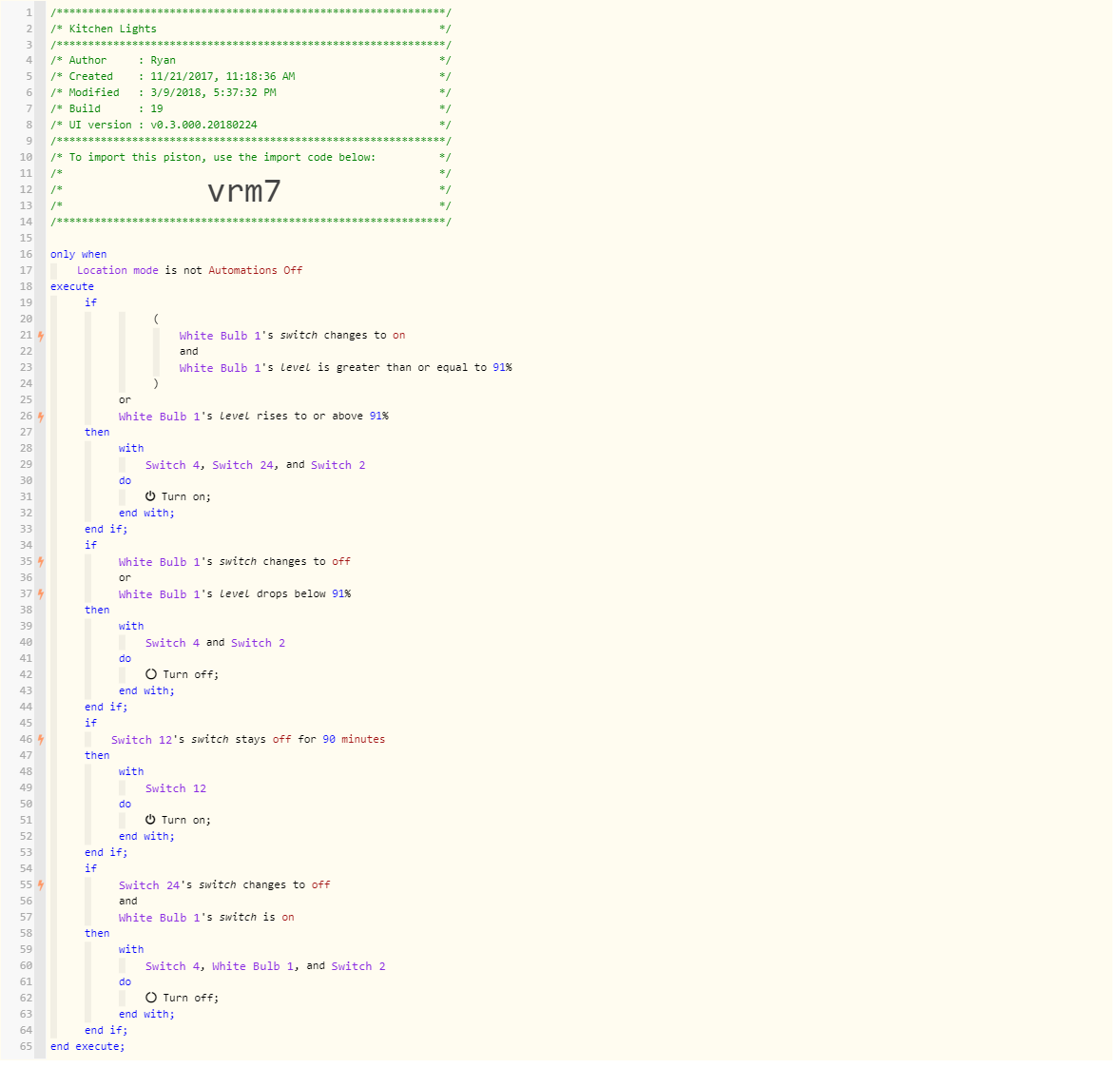Click the 'or' operator on line 25

click(125, 400)
